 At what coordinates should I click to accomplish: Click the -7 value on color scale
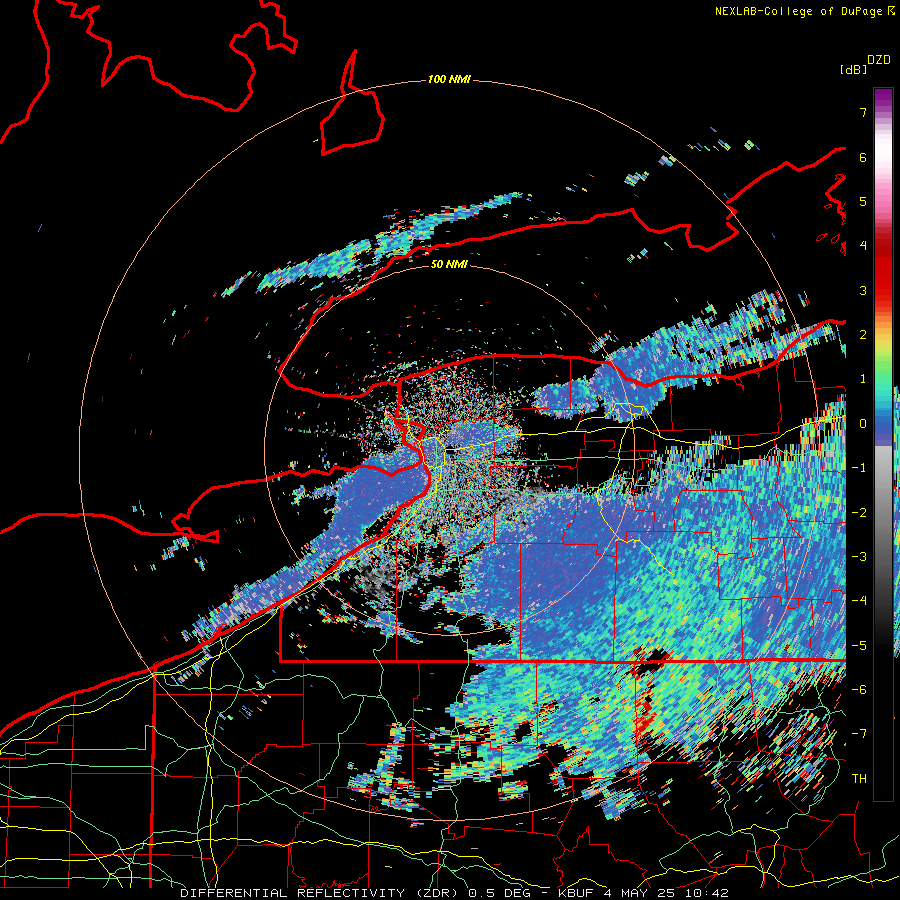859,734
